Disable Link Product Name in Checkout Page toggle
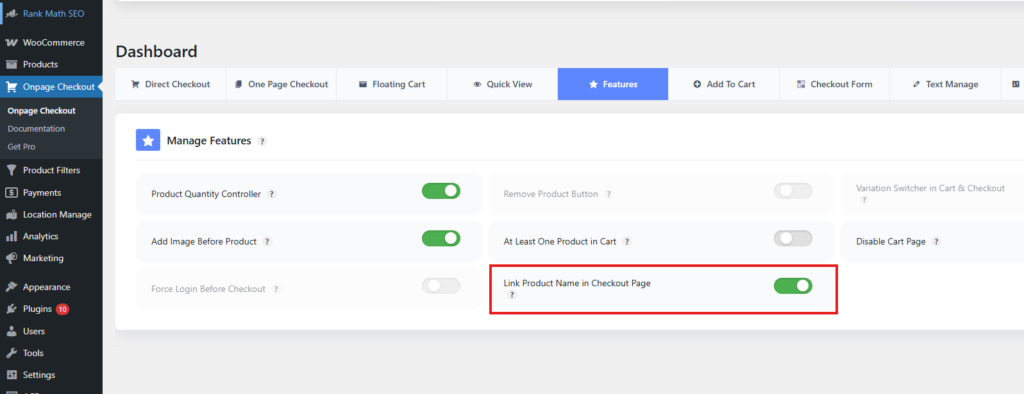Viewport: 1024px width, 394px height. coord(793,286)
